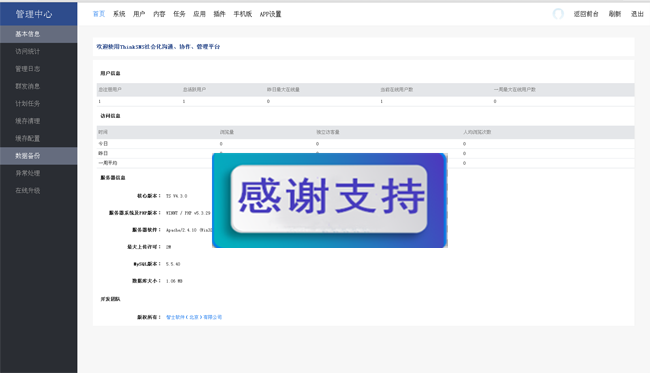Screen dimensions: 650x373
Task: Click the 时间 column header
Action: 103,132
